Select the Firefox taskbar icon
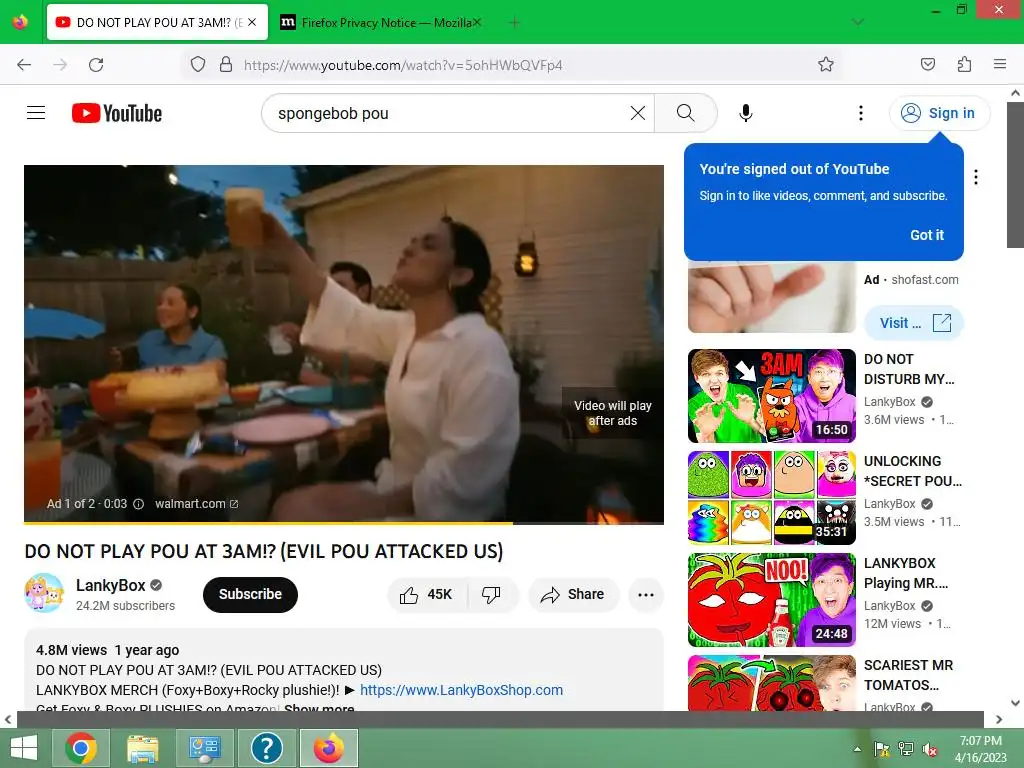Viewport: 1024px width, 768px height. (328, 748)
